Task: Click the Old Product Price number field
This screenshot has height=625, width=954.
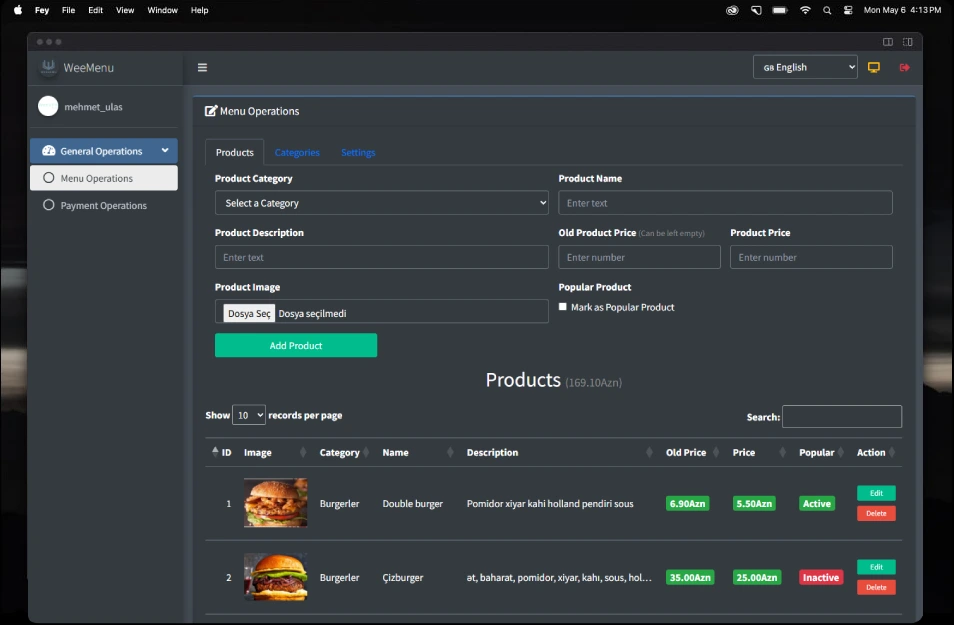Action: tap(639, 257)
